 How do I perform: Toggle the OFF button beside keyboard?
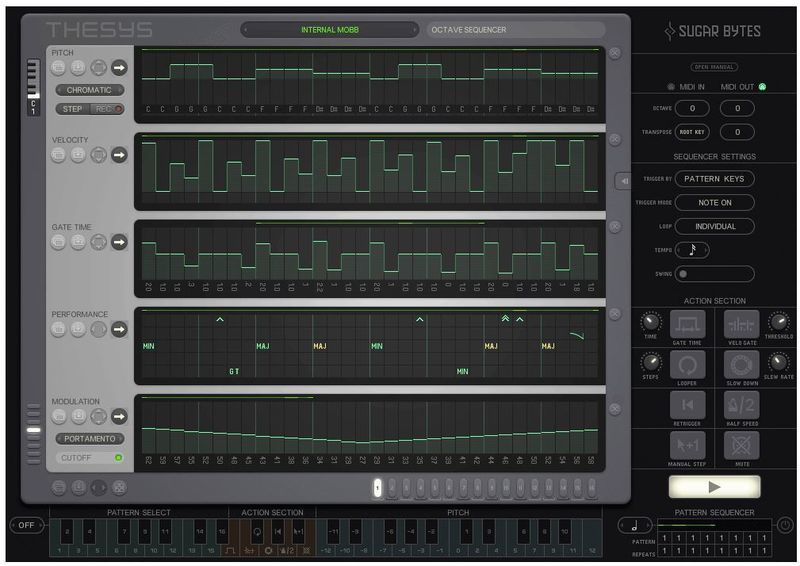(x=27, y=525)
